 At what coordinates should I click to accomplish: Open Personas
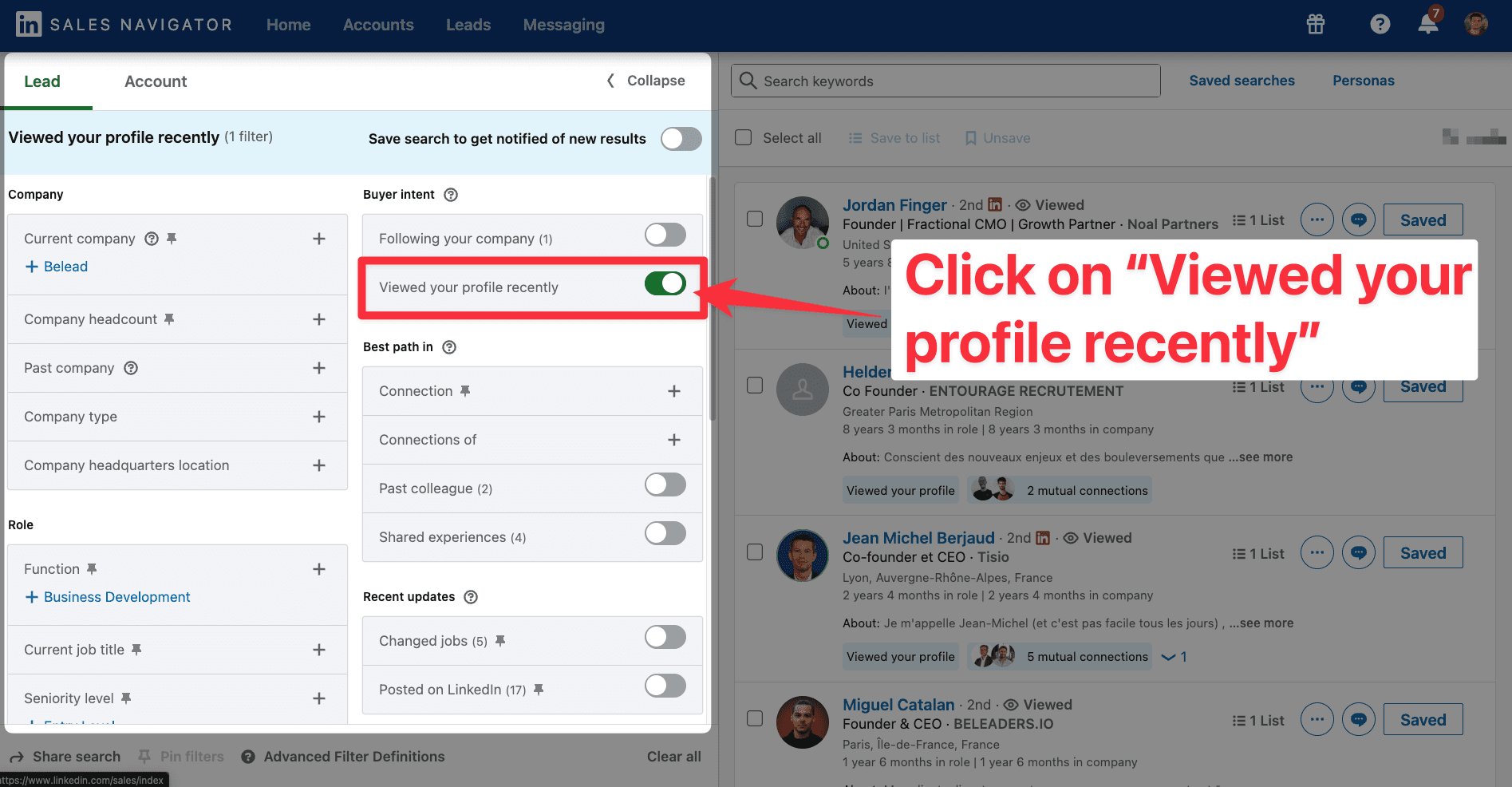pos(1364,81)
